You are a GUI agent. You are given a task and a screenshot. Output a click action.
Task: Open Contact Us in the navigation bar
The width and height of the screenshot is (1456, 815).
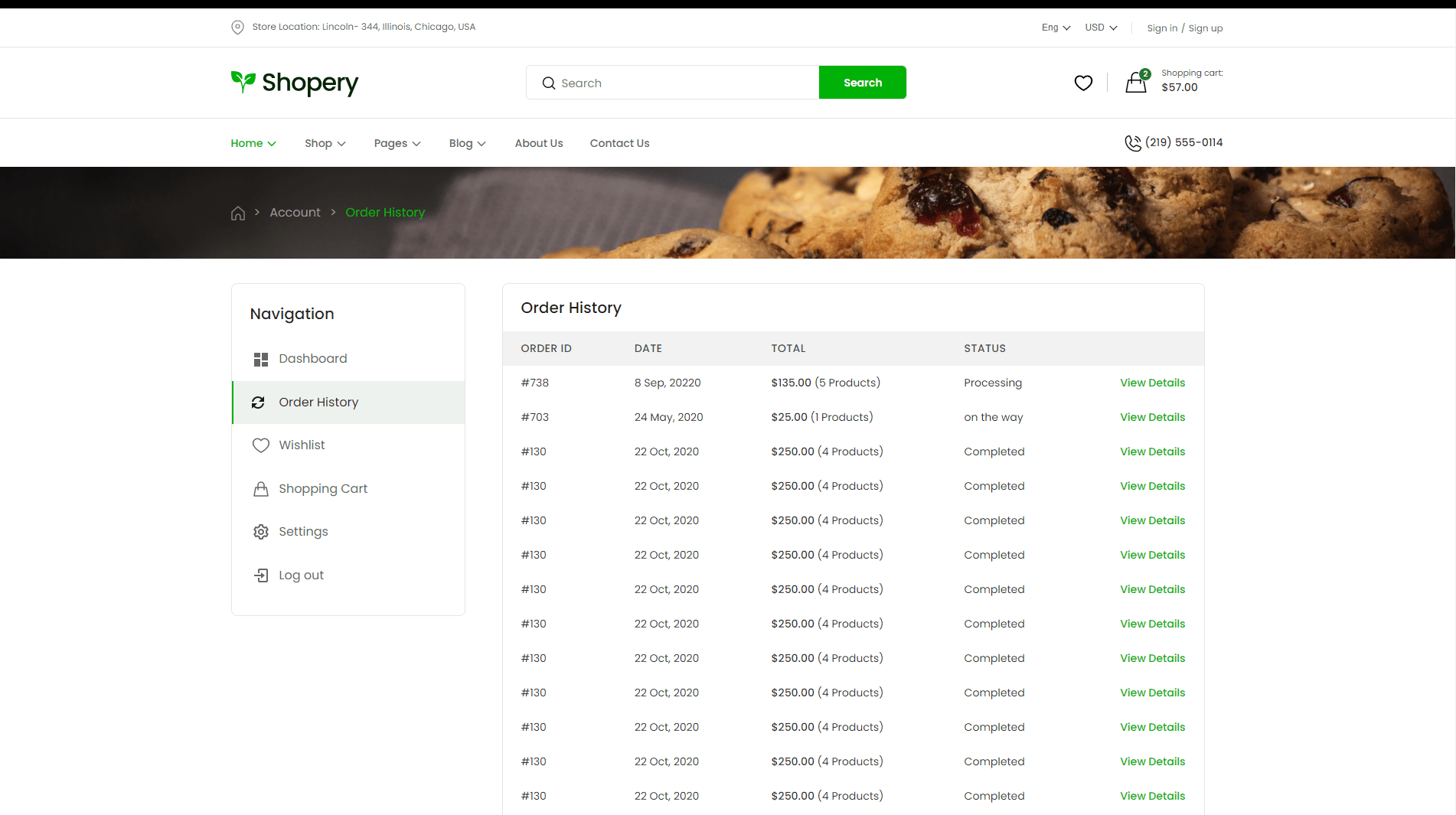tap(619, 143)
